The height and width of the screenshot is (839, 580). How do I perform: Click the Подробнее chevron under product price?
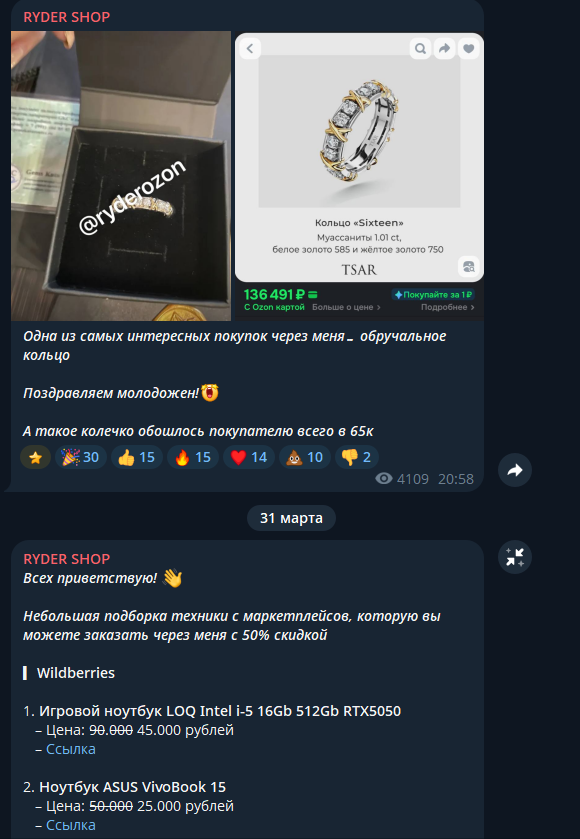[x=448, y=307]
